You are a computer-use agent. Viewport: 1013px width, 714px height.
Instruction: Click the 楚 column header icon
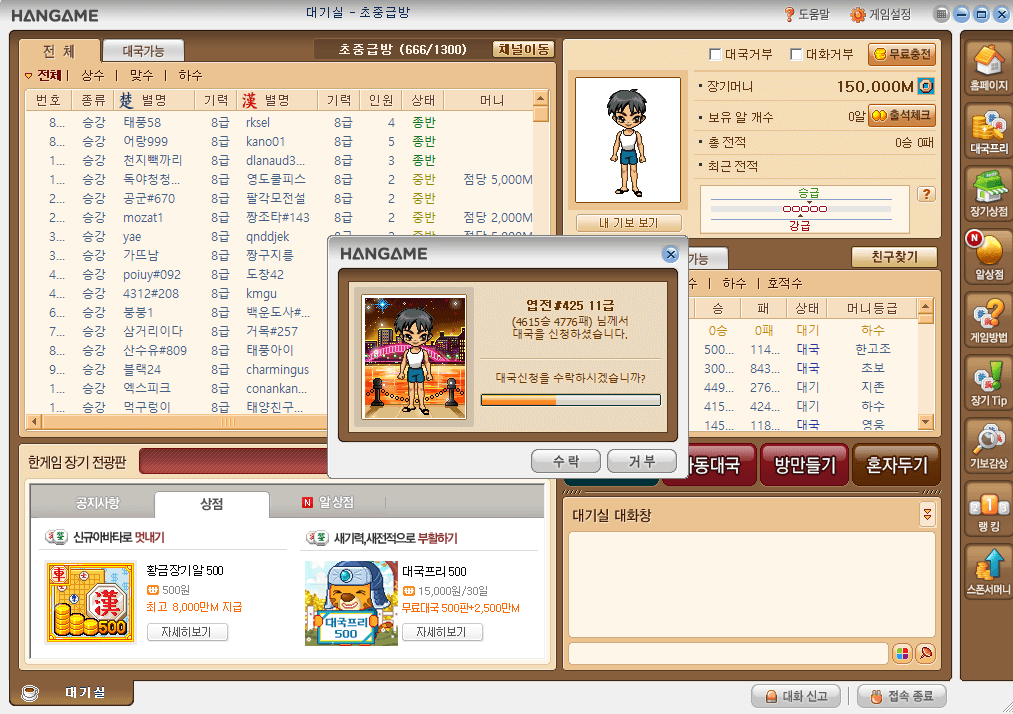pyautogui.click(x=126, y=100)
